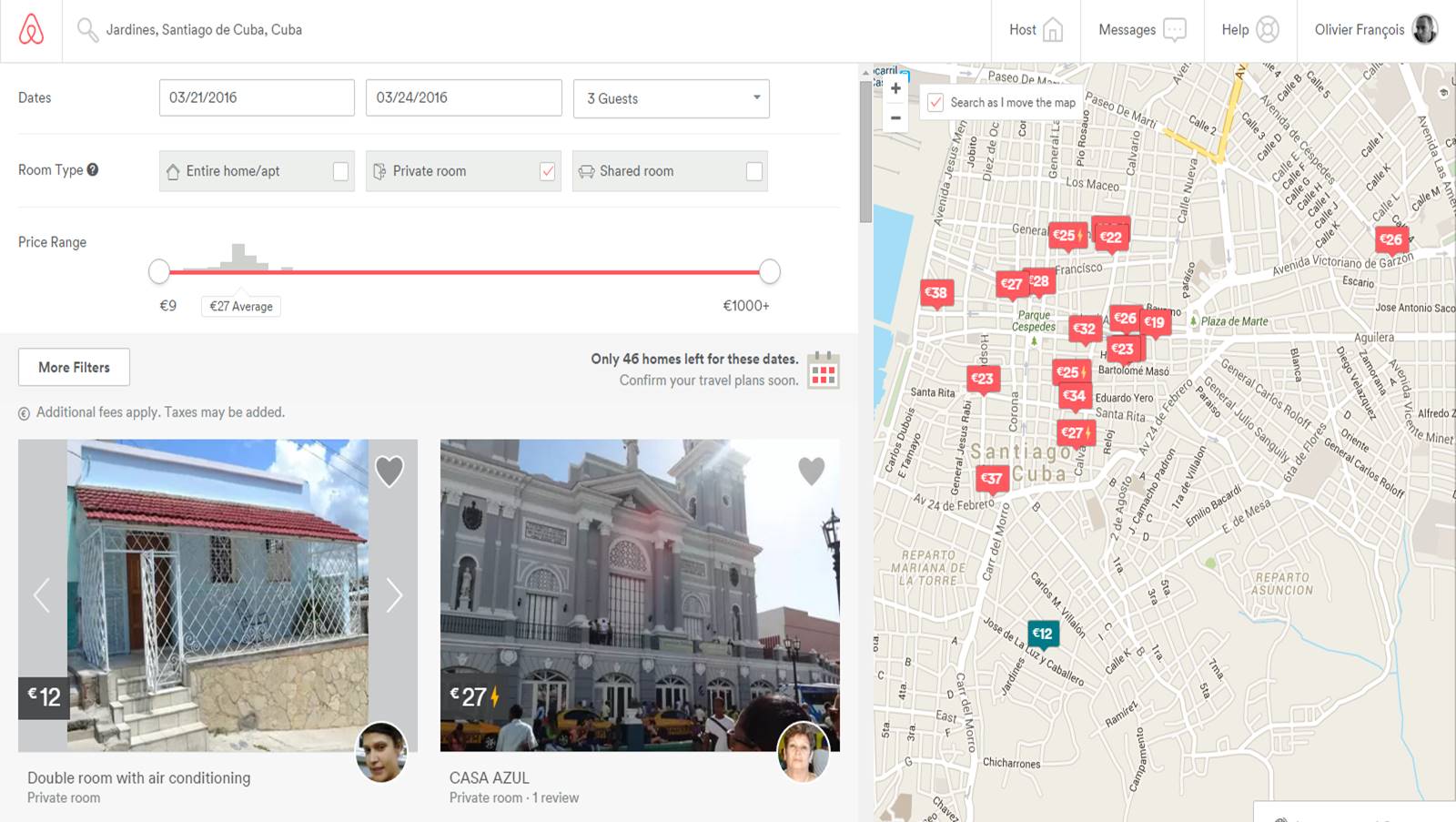Open Olivier François profile menu

pyautogui.click(x=1376, y=30)
